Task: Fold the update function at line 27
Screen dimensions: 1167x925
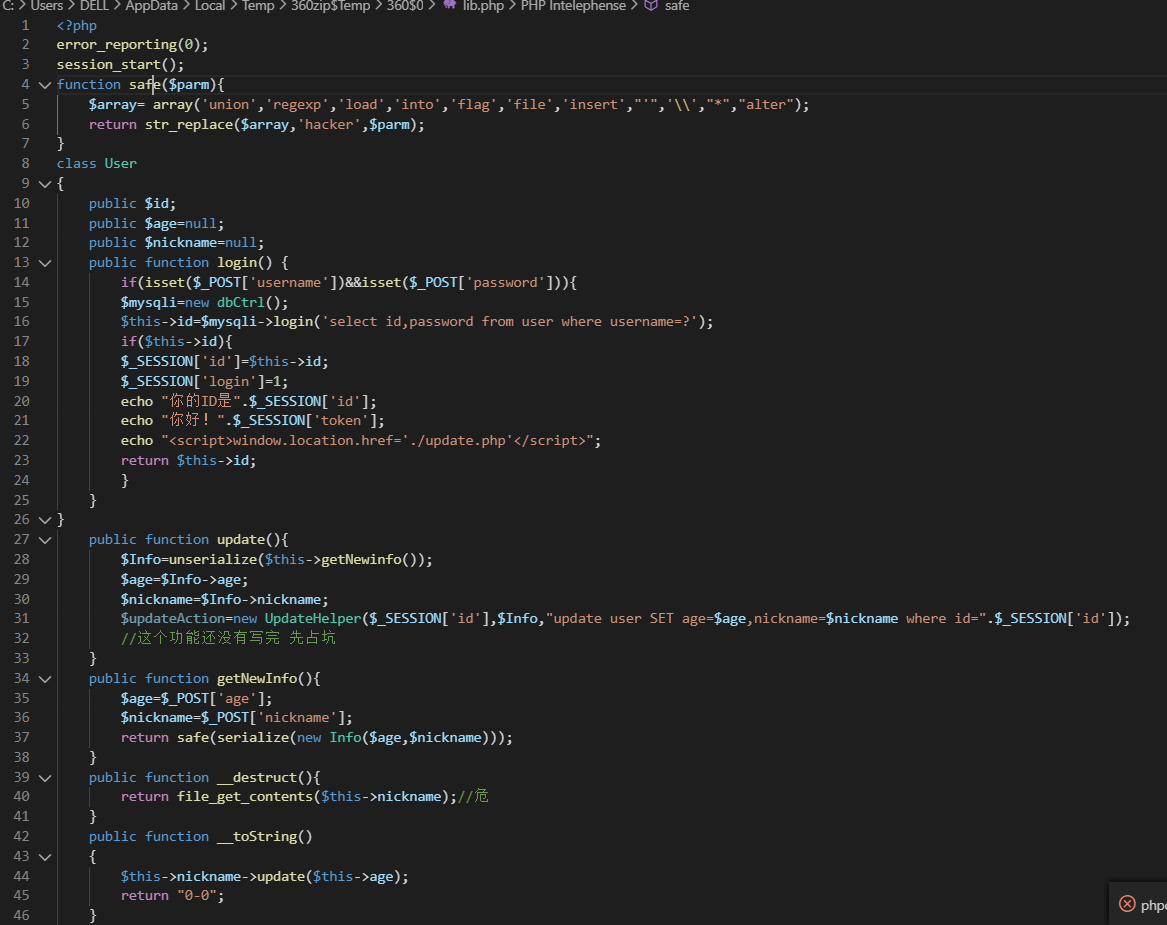Action: 45,540
